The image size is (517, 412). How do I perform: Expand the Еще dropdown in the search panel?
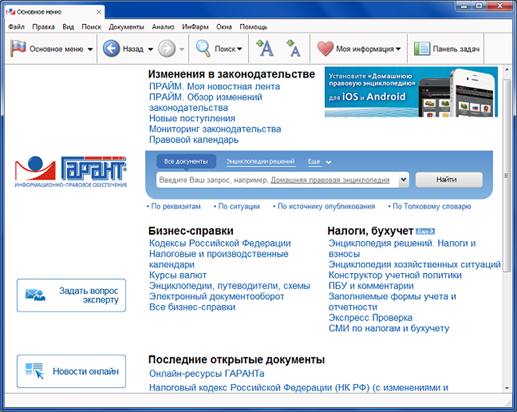pos(328,162)
